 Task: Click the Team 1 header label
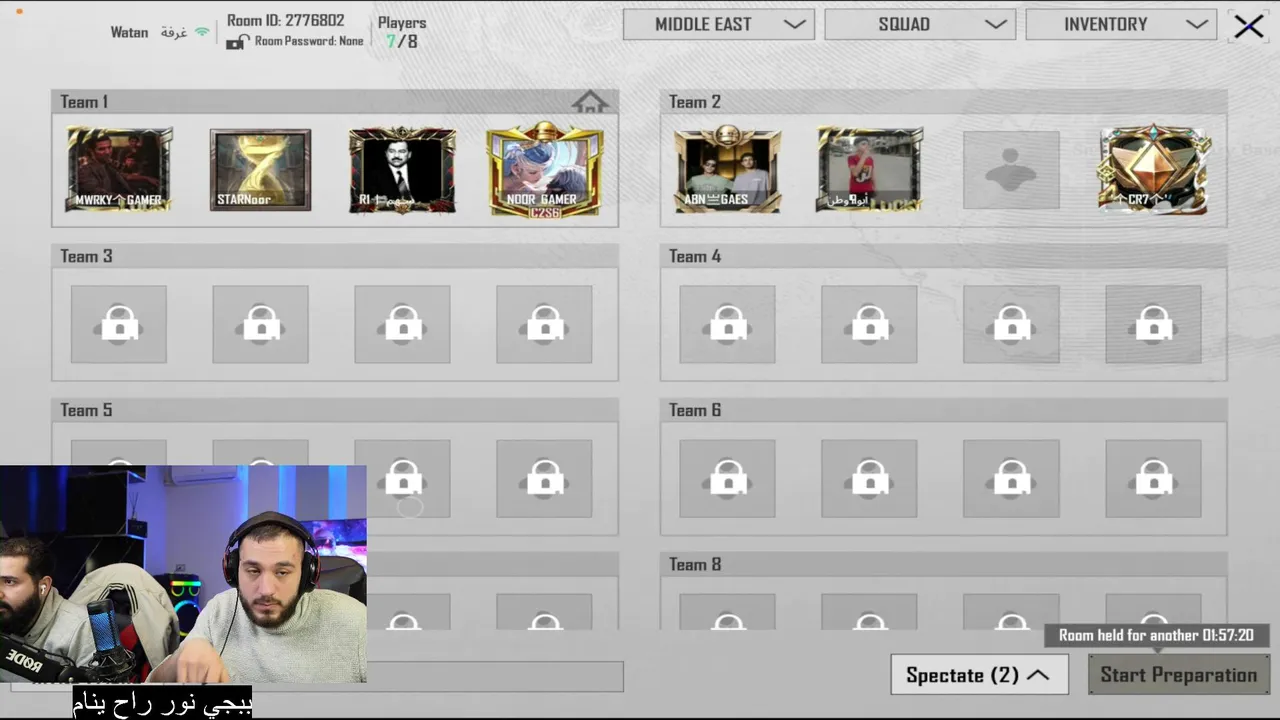point(84,102)
